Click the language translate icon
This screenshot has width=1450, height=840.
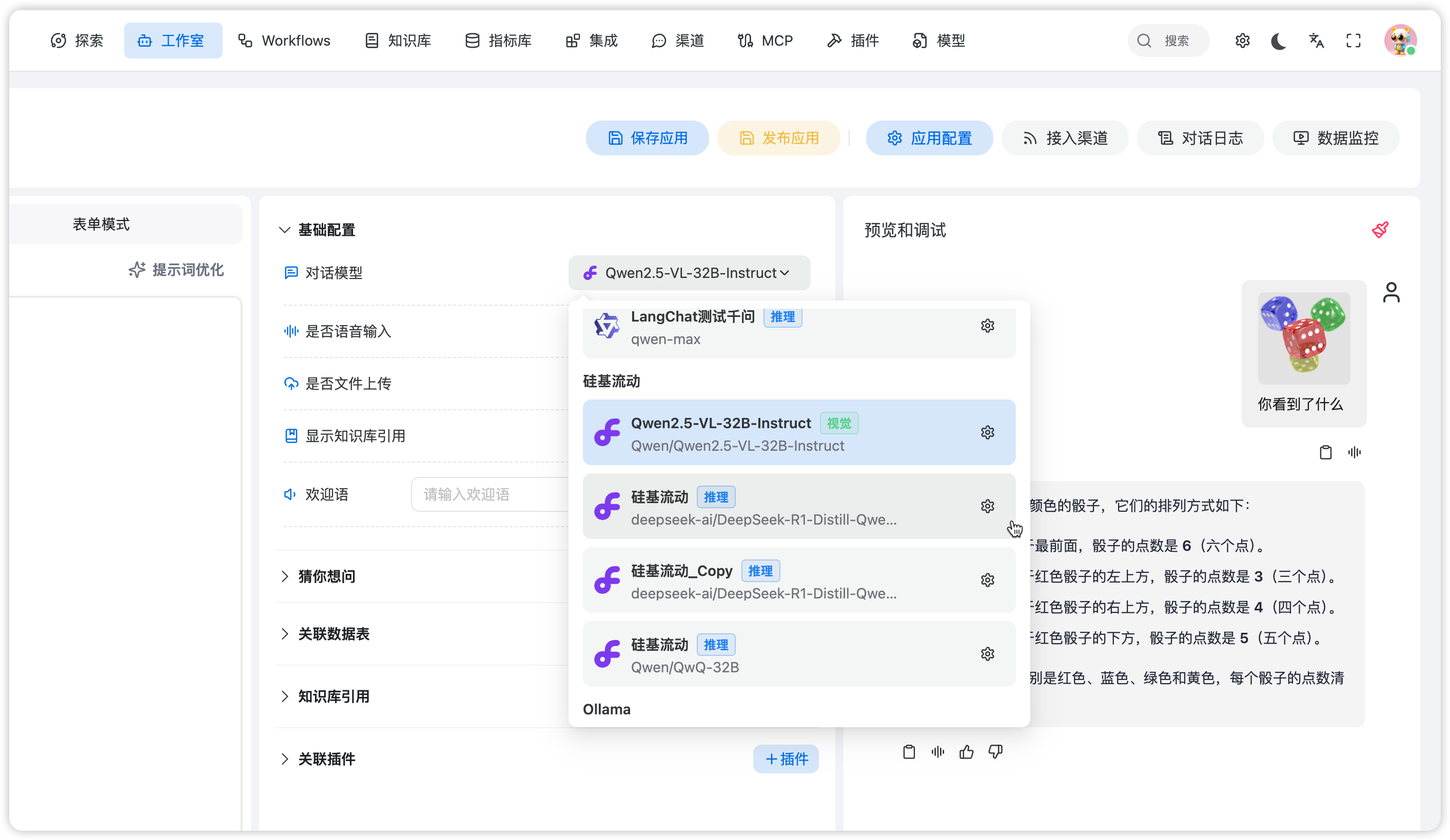tap(1316, 41)
